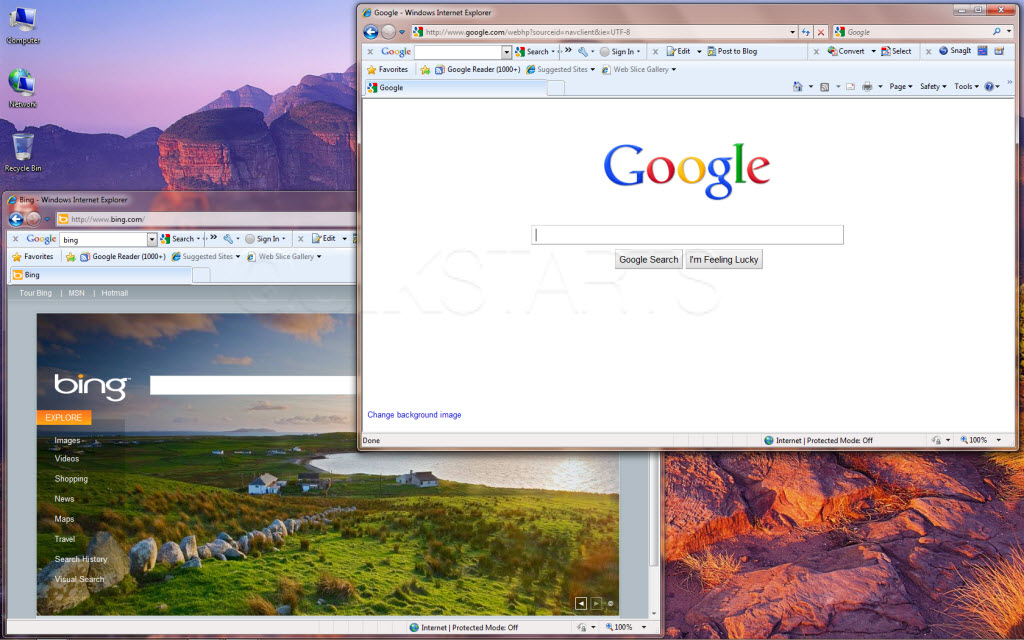Open Google Reader (1000+) favorite in Google window
The height and width of the screenshot is (640, 1024).
[x=477, y=69]
